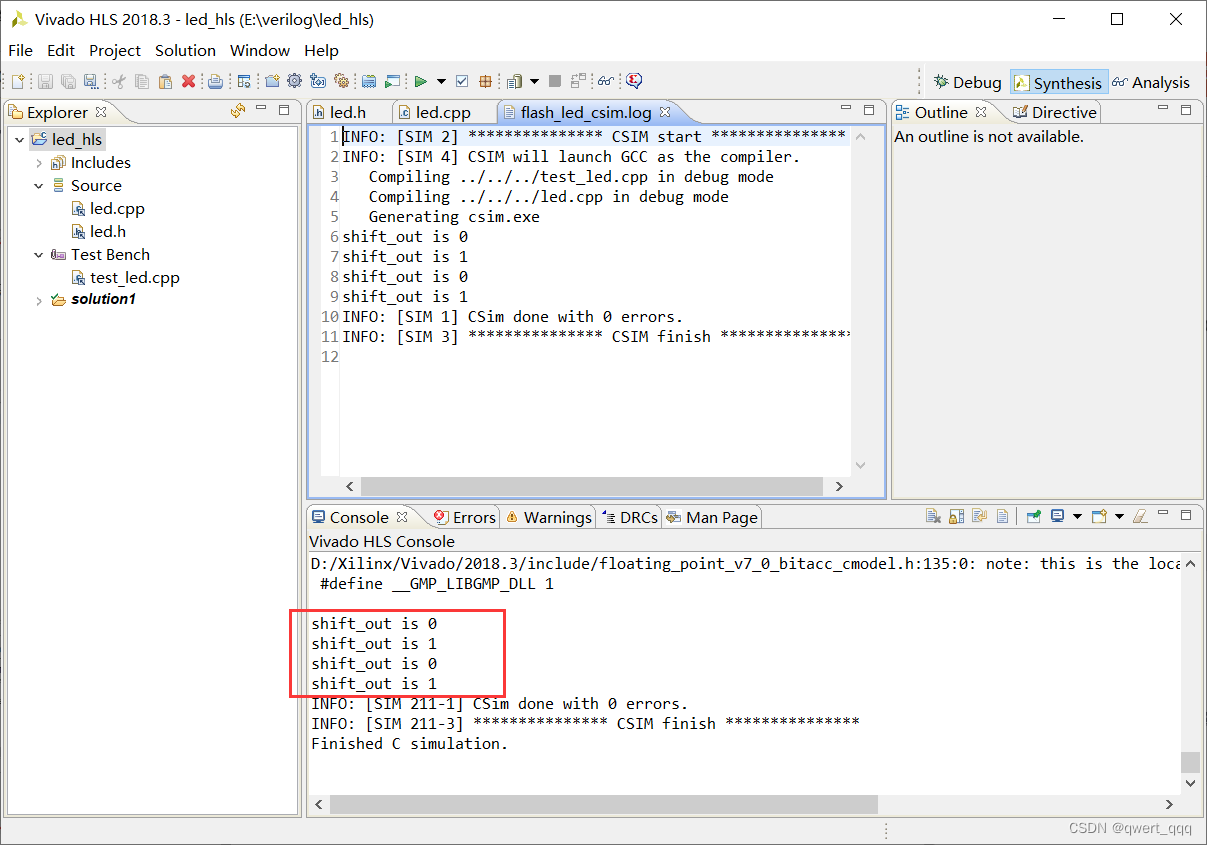Open the Directive tab

(1053, 112)
